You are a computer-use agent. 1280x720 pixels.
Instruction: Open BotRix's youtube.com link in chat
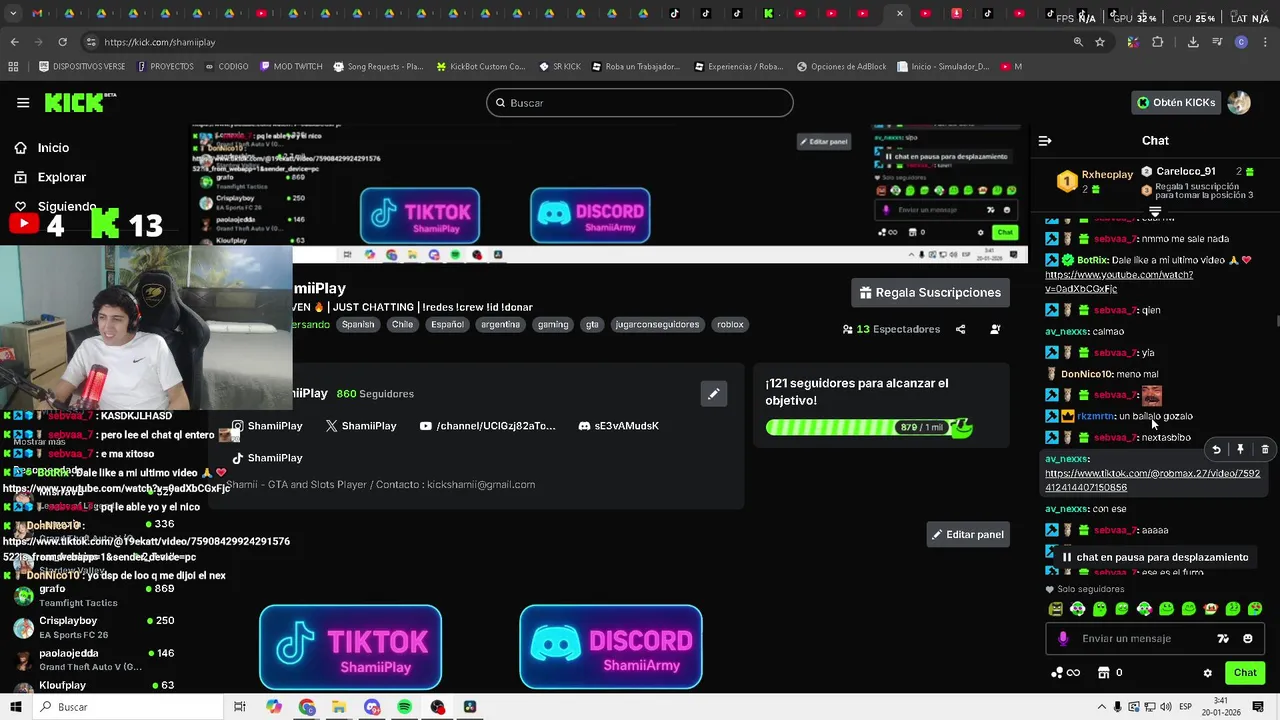tap(1118, 282)
